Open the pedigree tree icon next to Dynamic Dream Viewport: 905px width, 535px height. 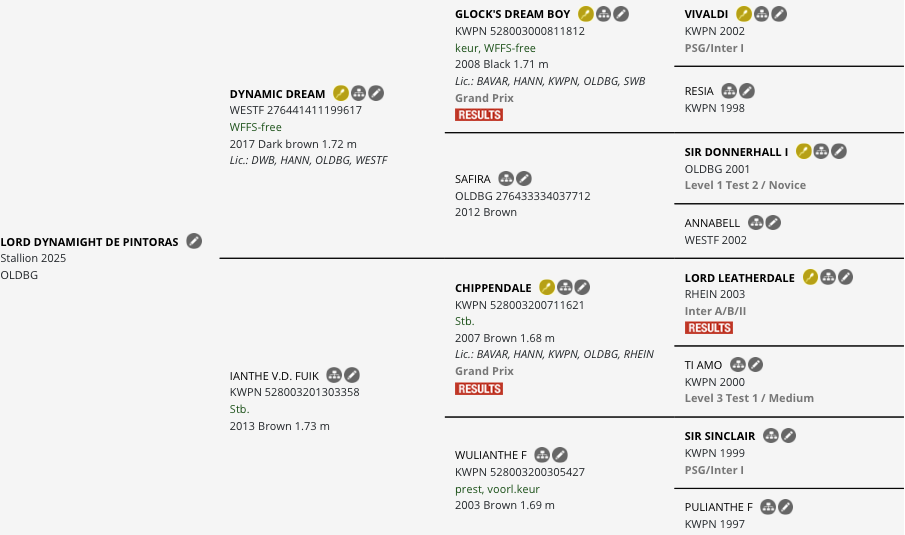[358, 93]
